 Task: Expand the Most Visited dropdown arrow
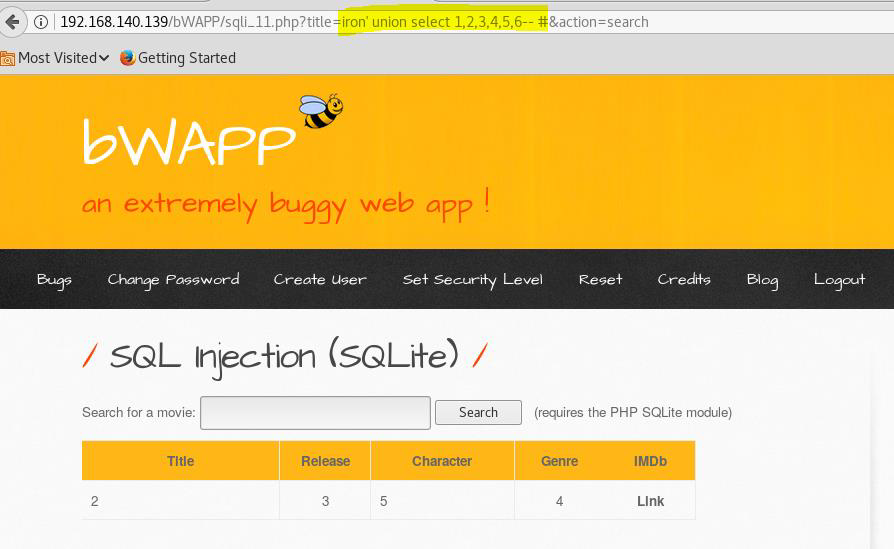click(104, 58)
